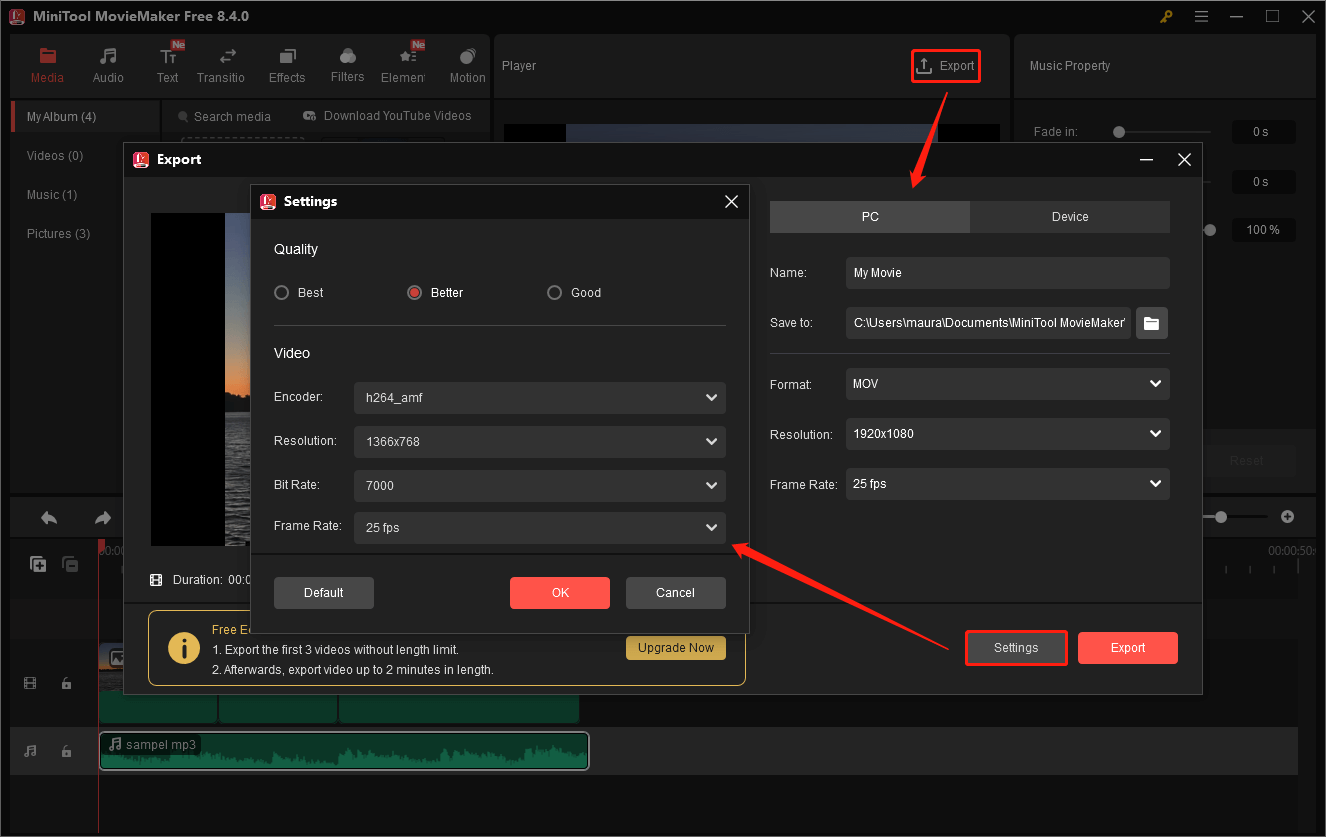Open the Text tool
Screen dimensions: 1326x837
167,64
